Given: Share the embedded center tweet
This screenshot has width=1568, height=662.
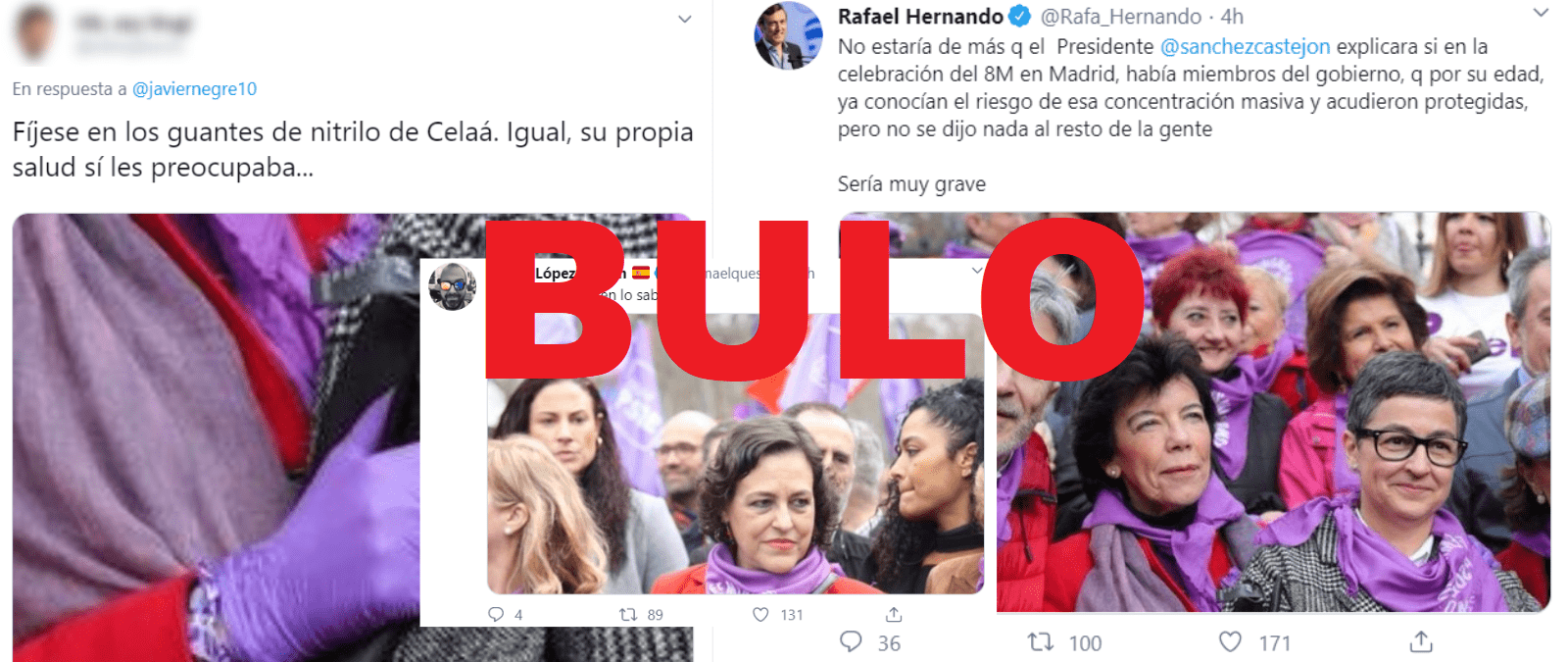Looking at the screenshot, I should (x=893, y=615).
